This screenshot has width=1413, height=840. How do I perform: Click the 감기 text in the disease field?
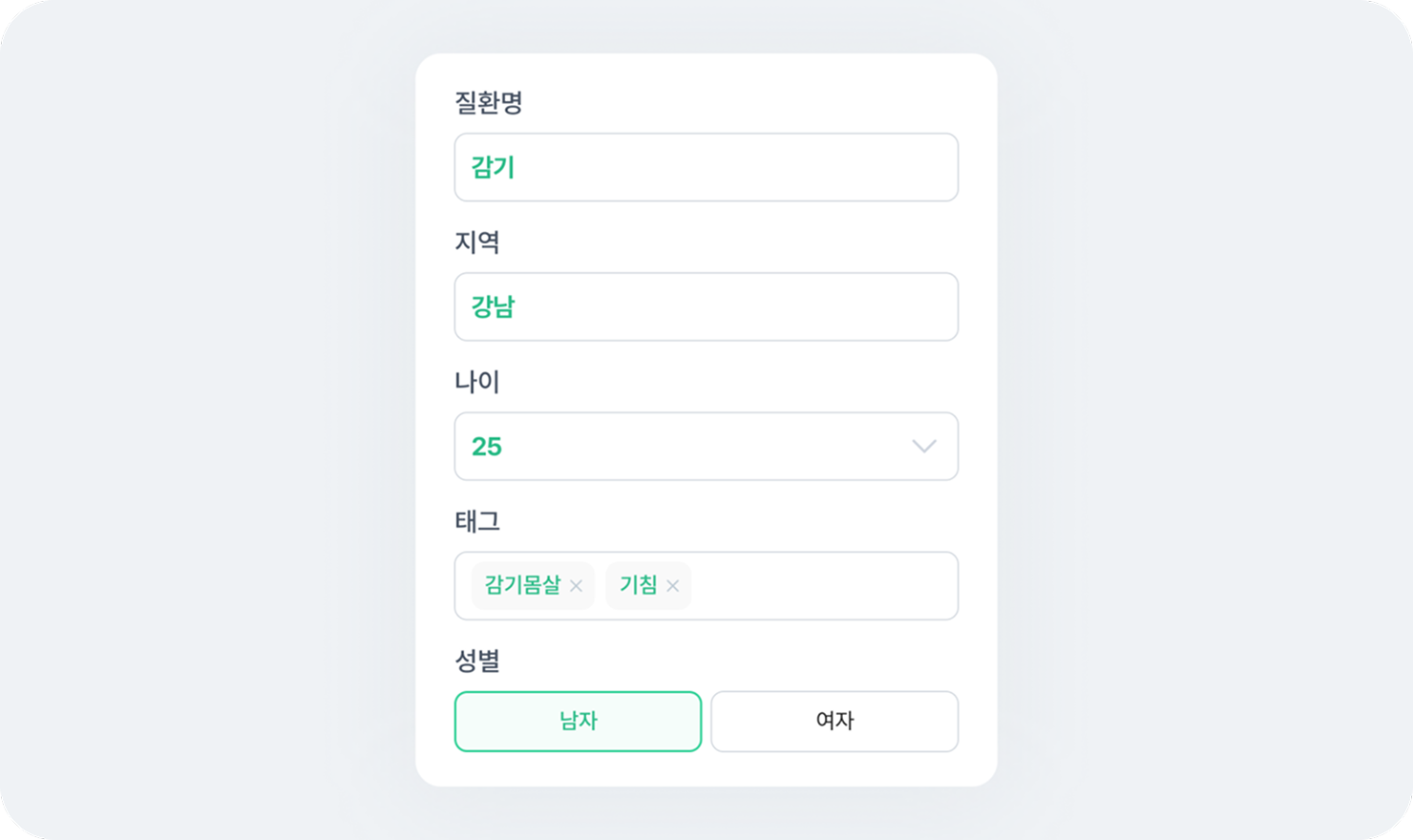click(x=493, y=167)
